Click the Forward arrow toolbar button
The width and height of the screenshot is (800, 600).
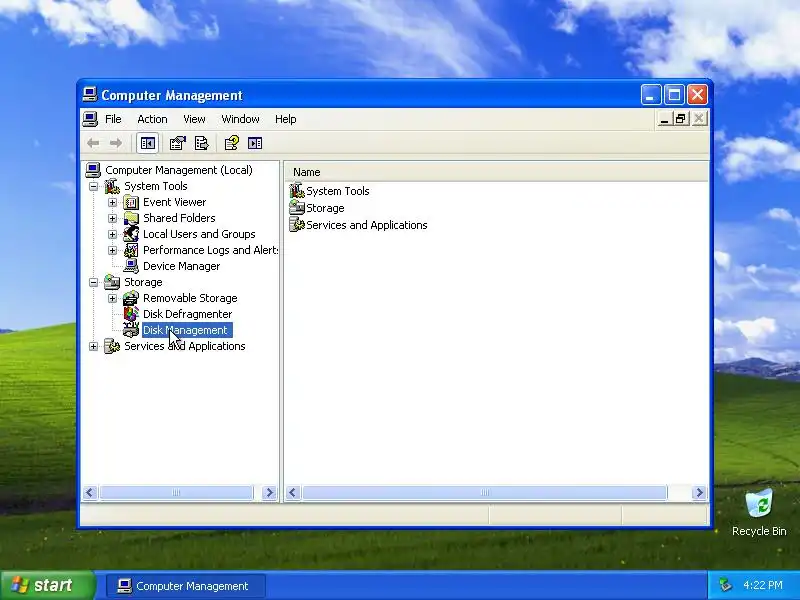116,143
